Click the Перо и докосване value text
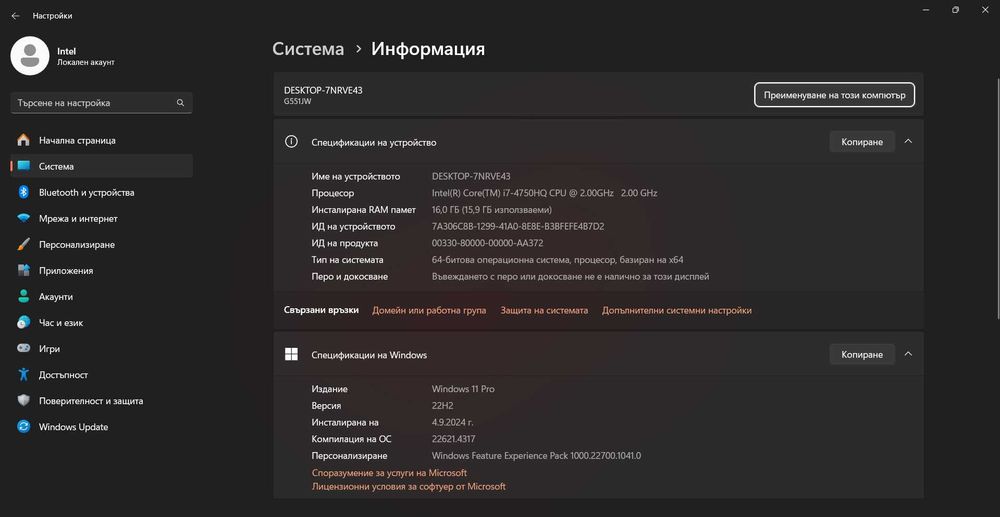1000x517 pixels. [x=570, y=277]
